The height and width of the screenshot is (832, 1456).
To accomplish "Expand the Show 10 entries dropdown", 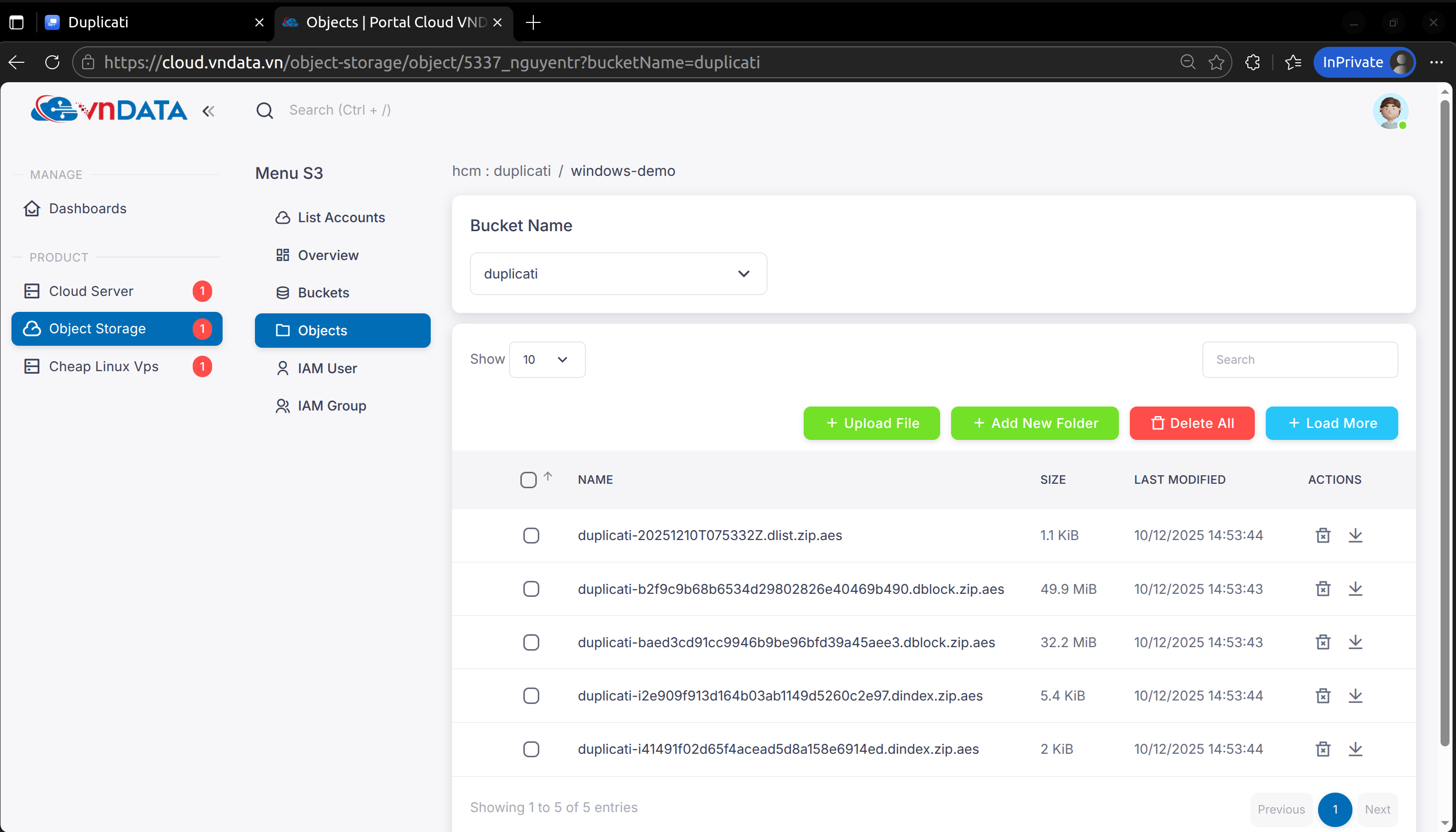I will point(546,359).
